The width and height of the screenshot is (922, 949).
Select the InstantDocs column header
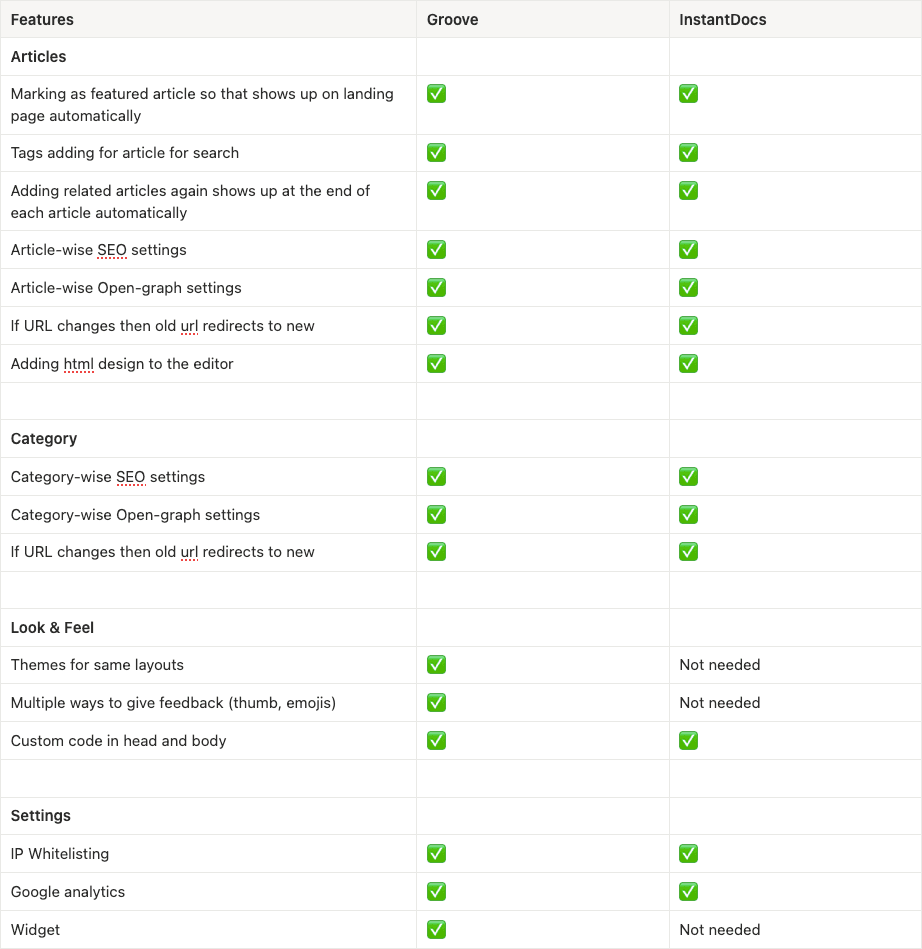(x=722, y=20)
